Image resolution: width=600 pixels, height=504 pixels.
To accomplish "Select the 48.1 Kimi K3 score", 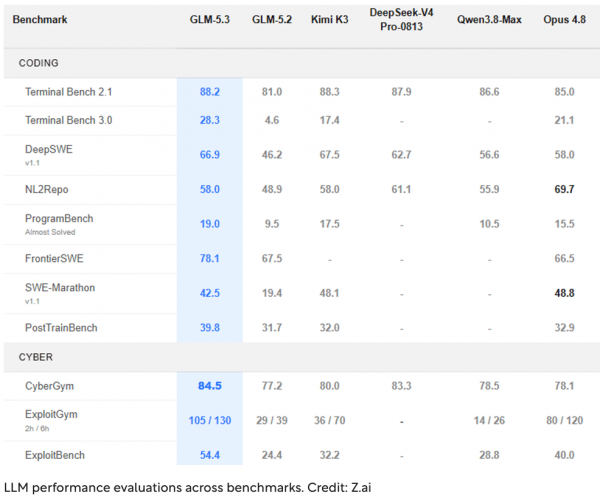I will [x=329, y=293].
